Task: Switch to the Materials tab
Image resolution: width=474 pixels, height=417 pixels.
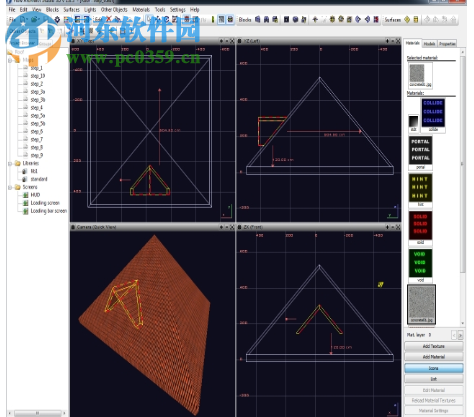Action: (413, 43)
